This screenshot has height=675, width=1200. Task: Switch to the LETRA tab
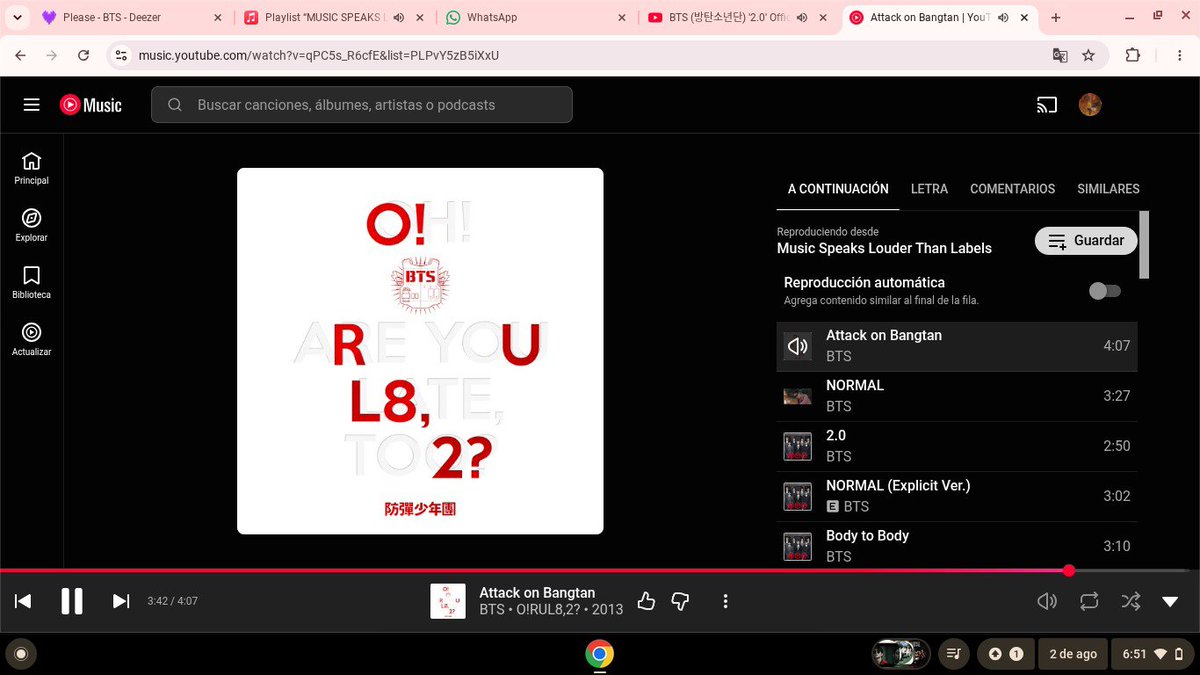[x=929, y=189]
